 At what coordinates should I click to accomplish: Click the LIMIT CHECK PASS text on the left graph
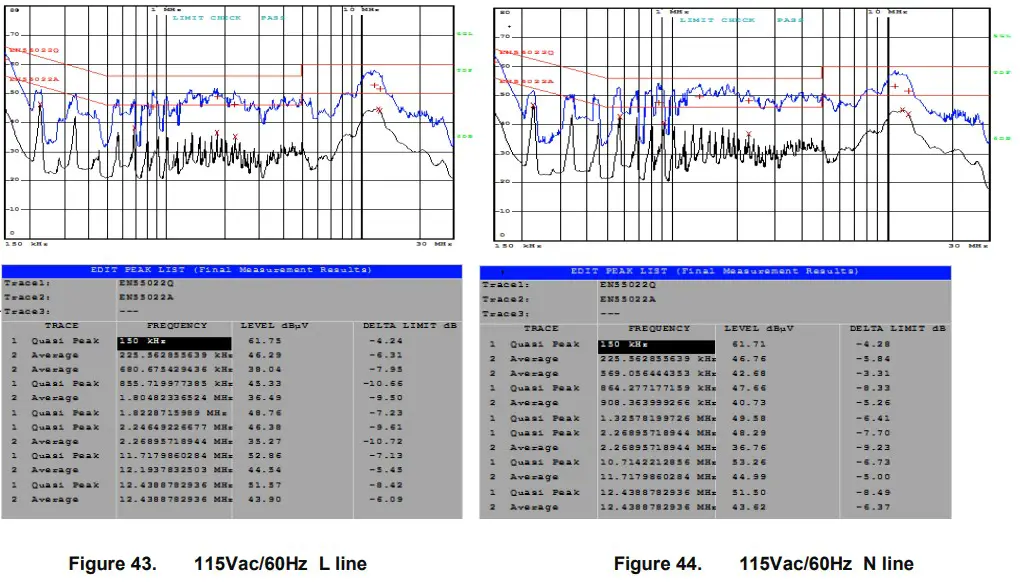229,18
